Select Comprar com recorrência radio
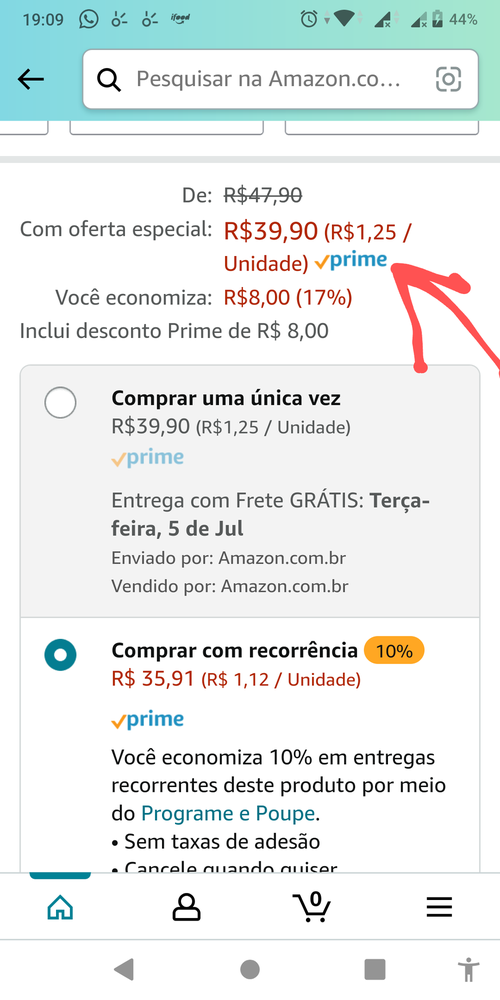This screenshot has width=500, height=1000. 61,655
